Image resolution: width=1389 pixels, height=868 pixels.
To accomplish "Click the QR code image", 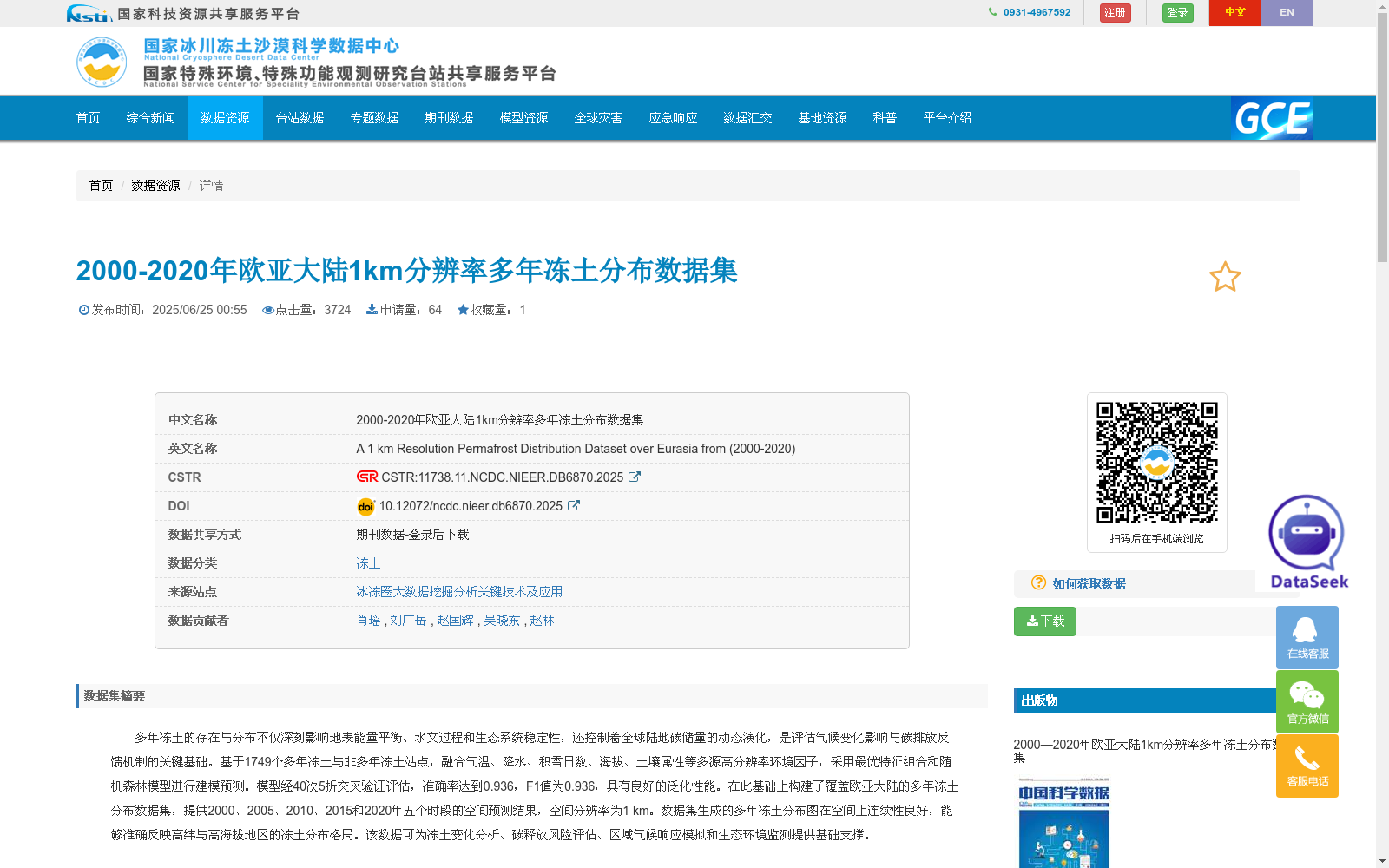I will [1157, 463].
